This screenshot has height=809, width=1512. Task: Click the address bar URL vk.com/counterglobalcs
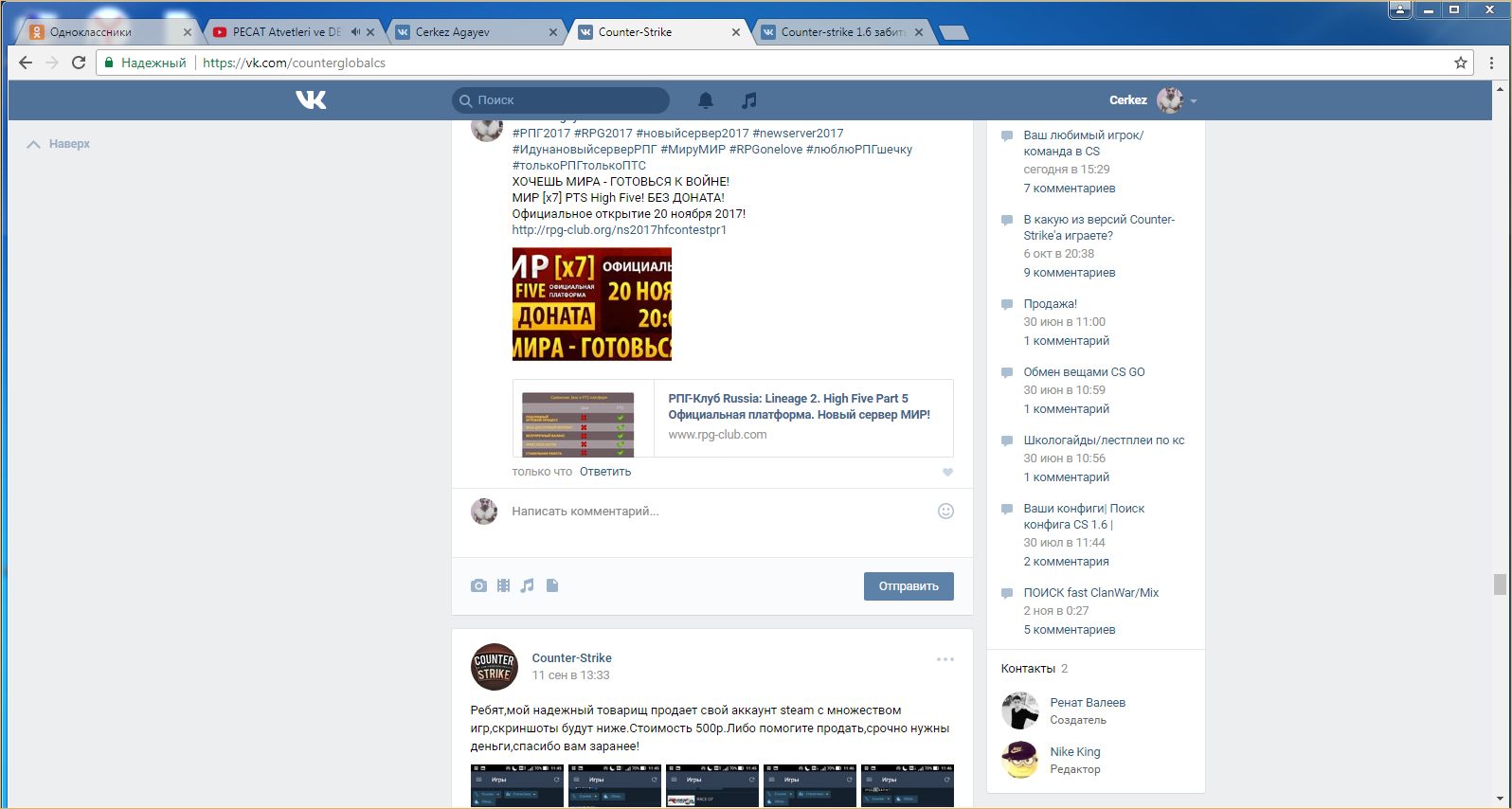click(x=295, y=63)
